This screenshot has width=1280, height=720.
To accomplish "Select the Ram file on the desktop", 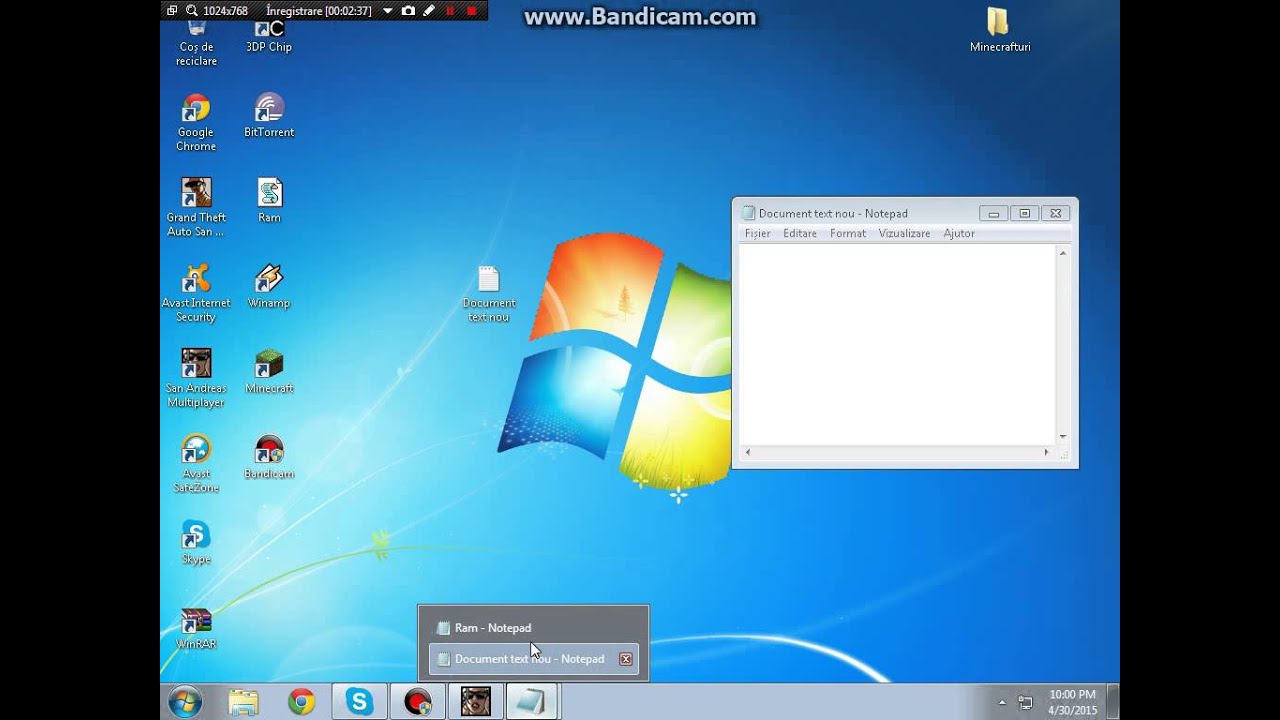I will (270, 200).
